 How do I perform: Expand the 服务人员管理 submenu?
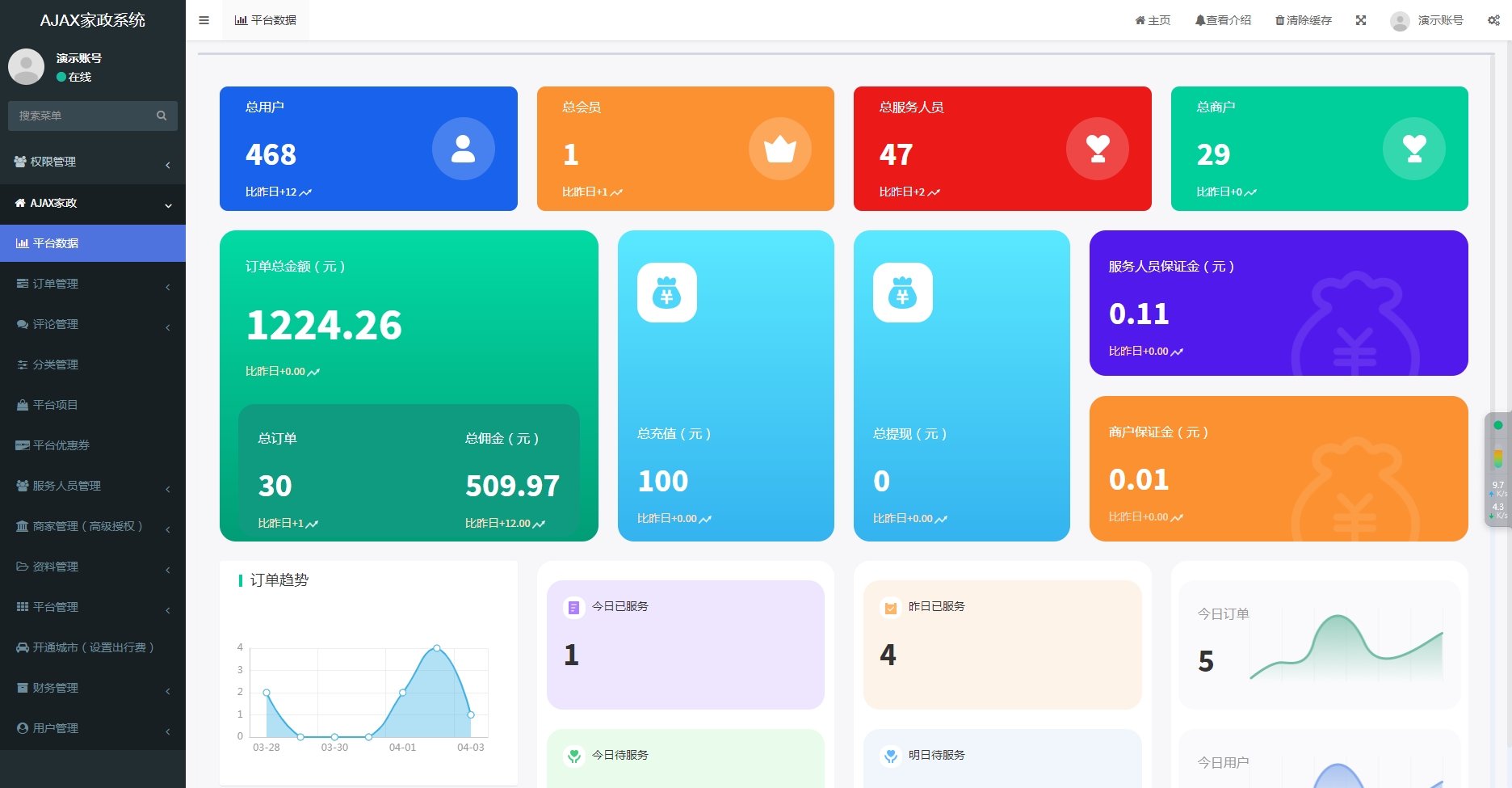click(x=93, y=486)
